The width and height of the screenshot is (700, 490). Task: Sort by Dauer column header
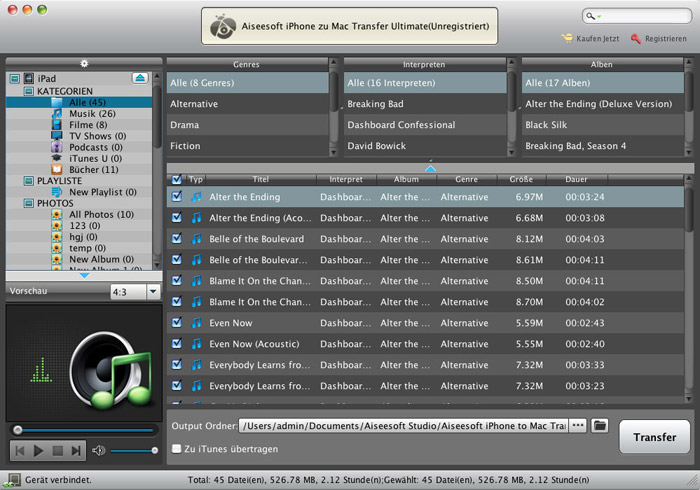click(576, 179)
